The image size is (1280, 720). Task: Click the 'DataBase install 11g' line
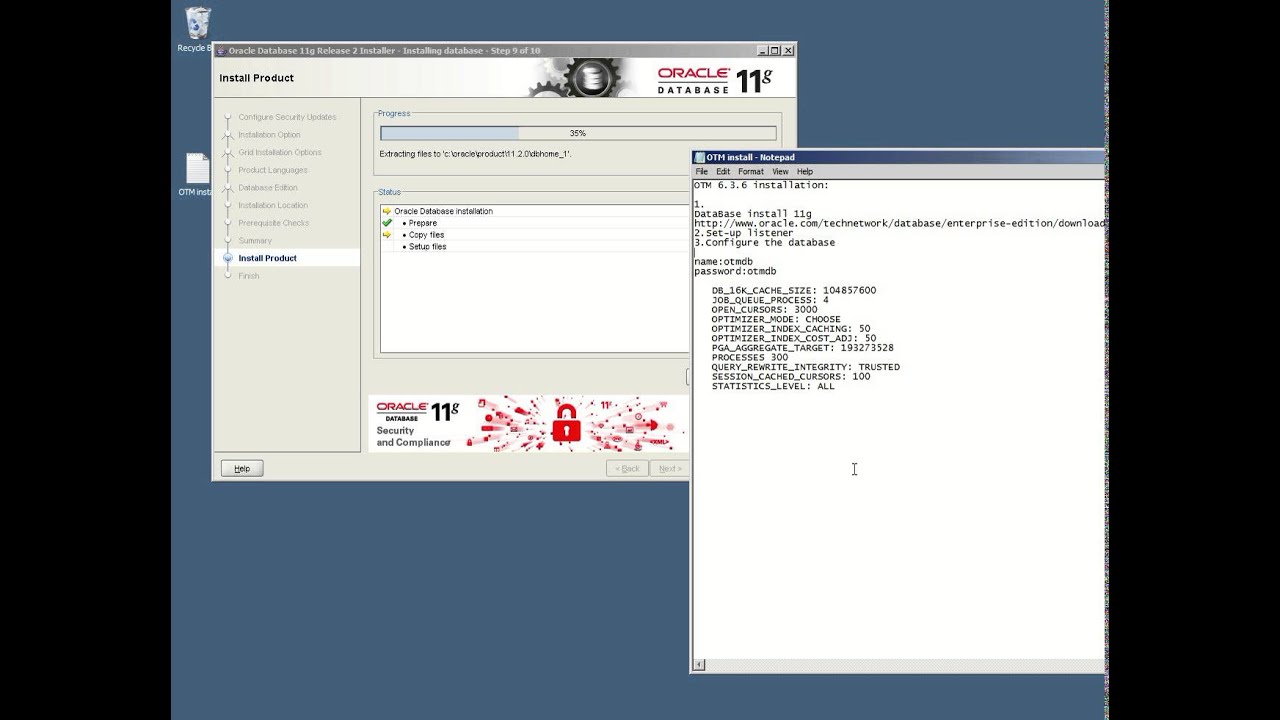point(753,214)
